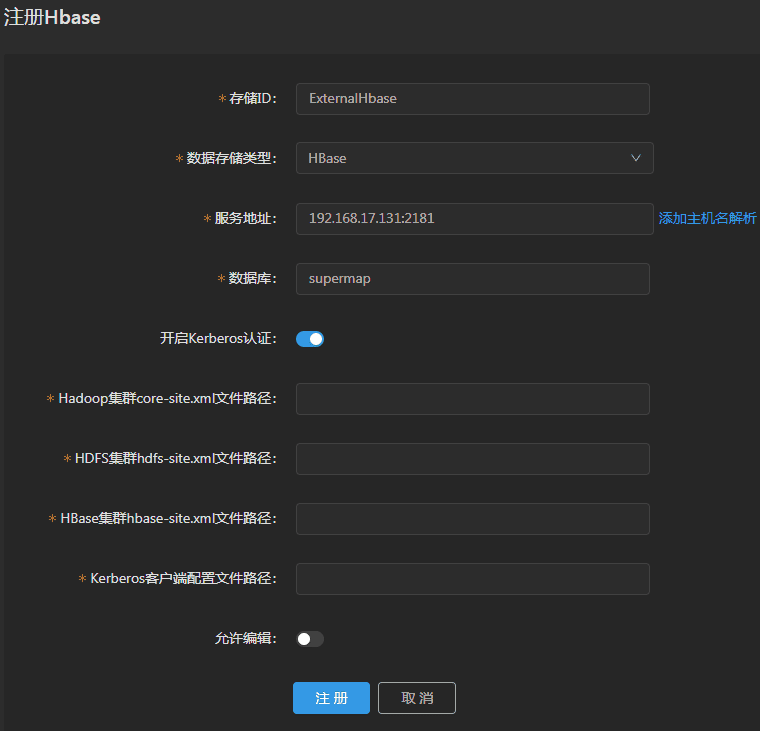Click the 允许编辑 label text
This screenshot has width=760, height=731.
pyautogui.click(x=245, y=639)
